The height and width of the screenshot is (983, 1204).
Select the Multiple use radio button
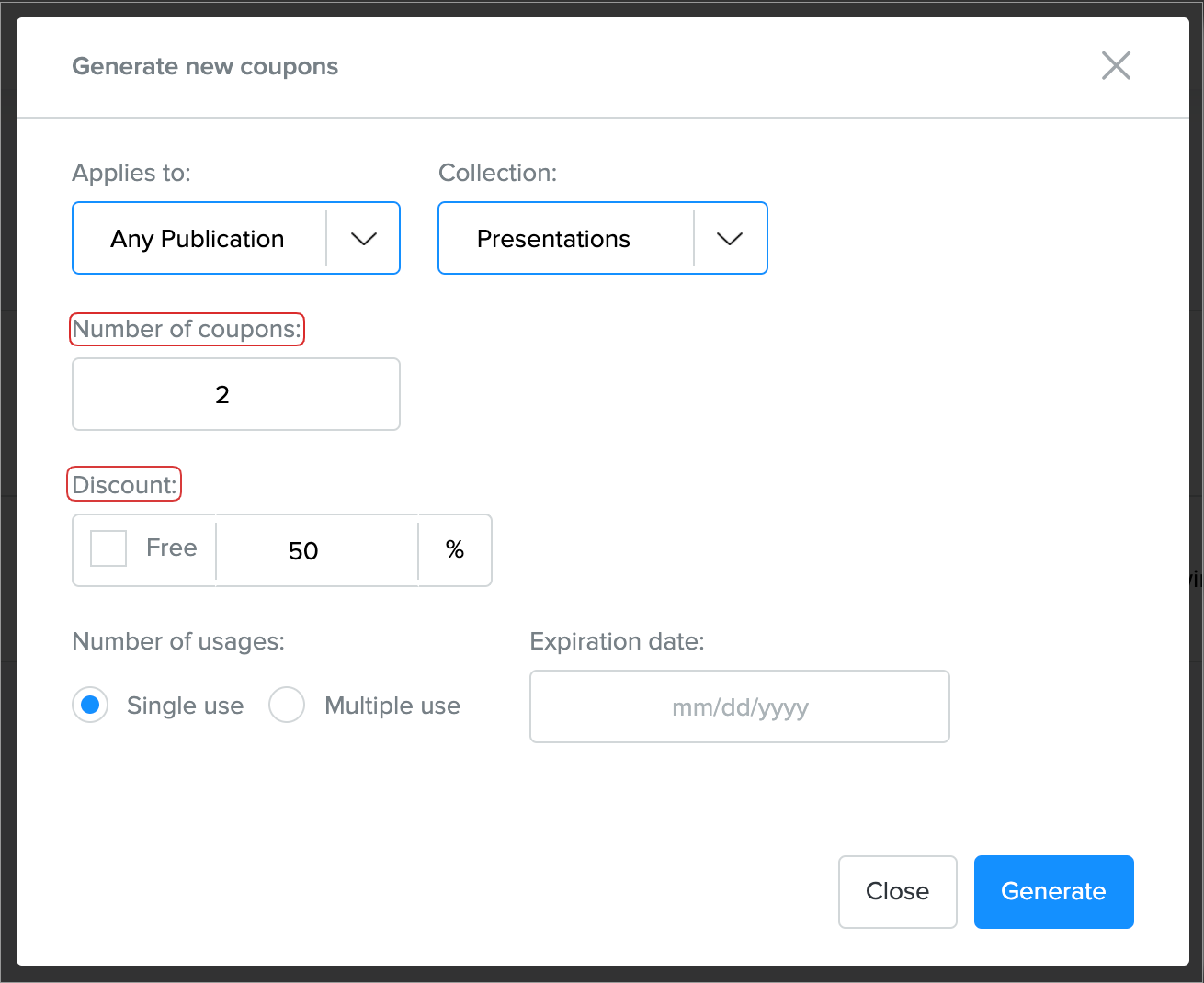point(287,706)
